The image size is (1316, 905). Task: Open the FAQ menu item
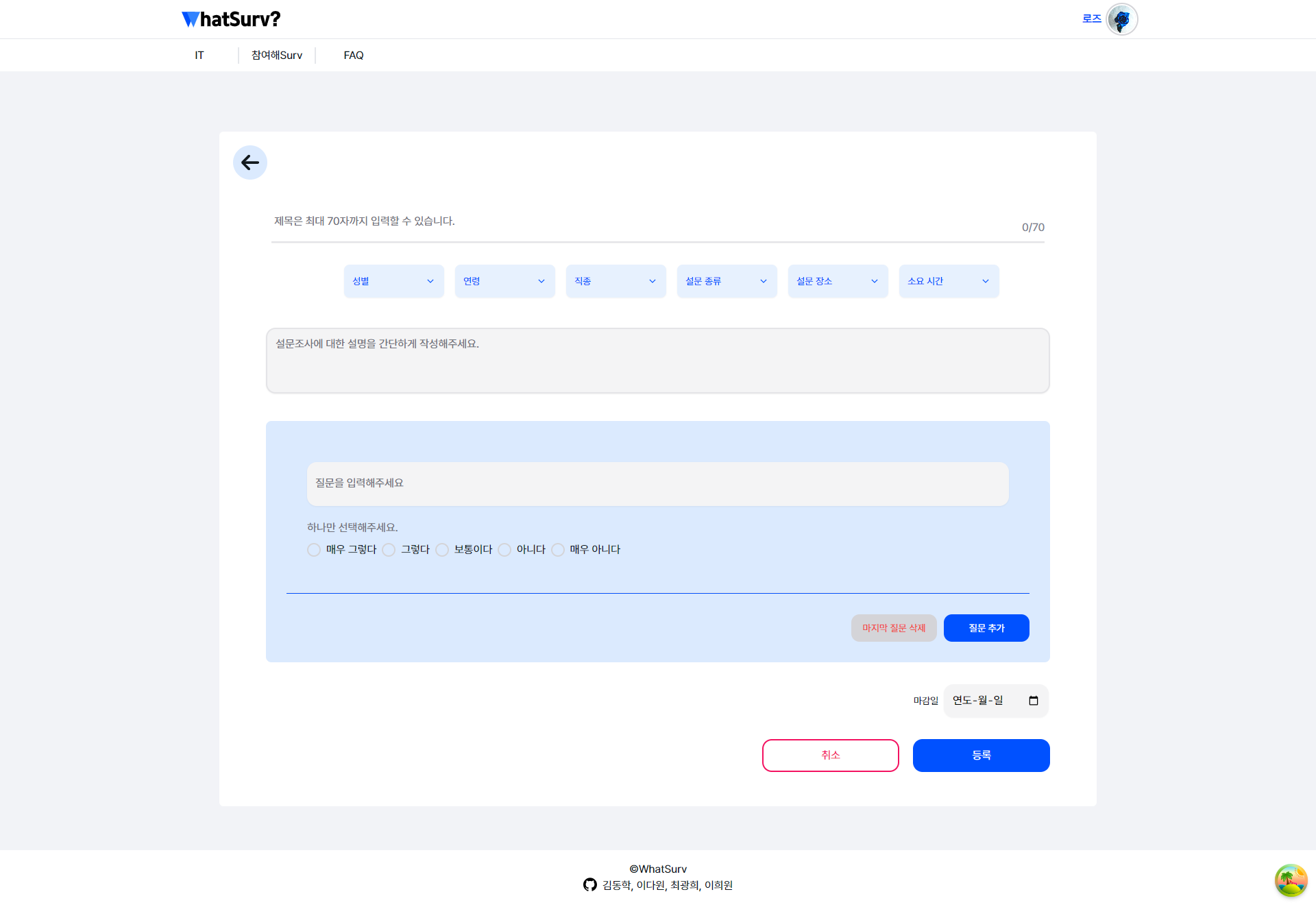(x=354, y=56)
